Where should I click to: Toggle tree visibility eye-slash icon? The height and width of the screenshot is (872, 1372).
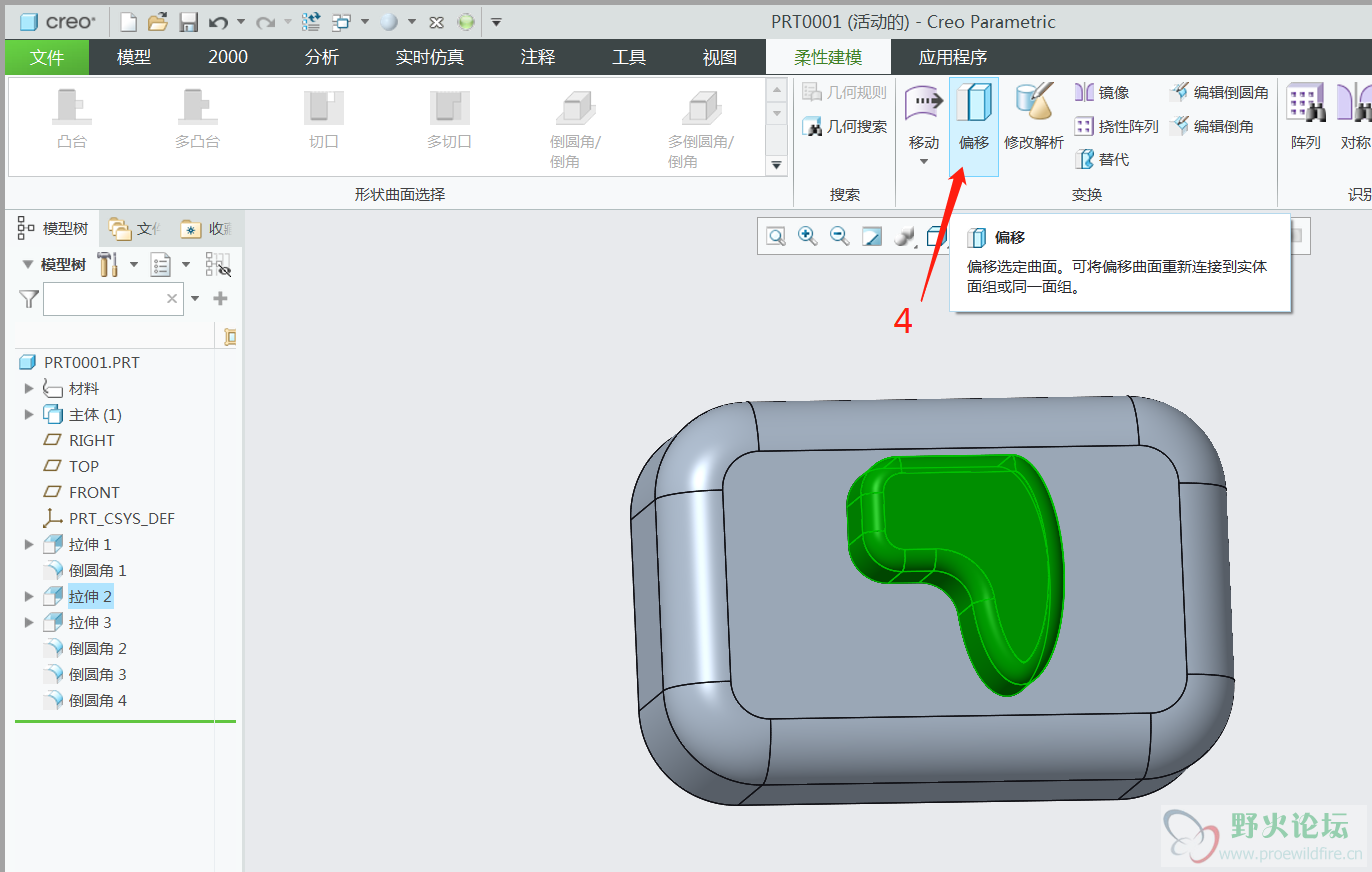pos(218,265)
